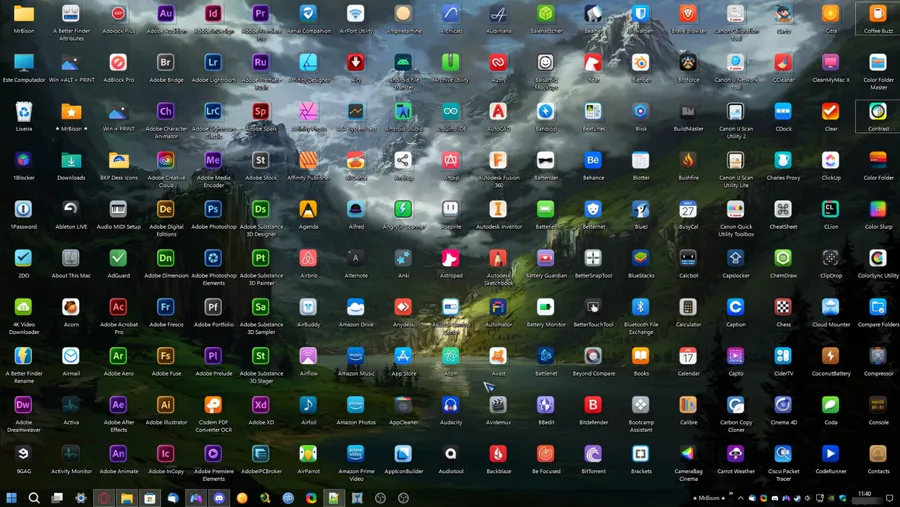Screen dimensions: 900x507
Task: Select the Blender icon
Action: [641, 63]
